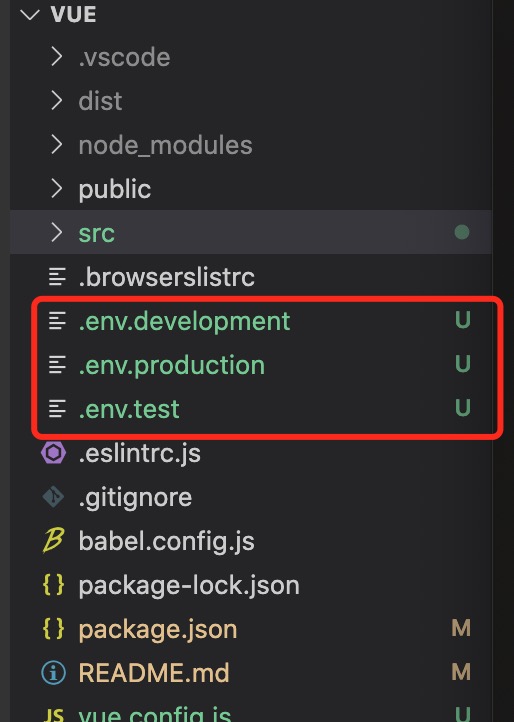The image size is (514, 722).
Task: Click the JS icon beside vue.config.js
Action: [x=53, y=715]
